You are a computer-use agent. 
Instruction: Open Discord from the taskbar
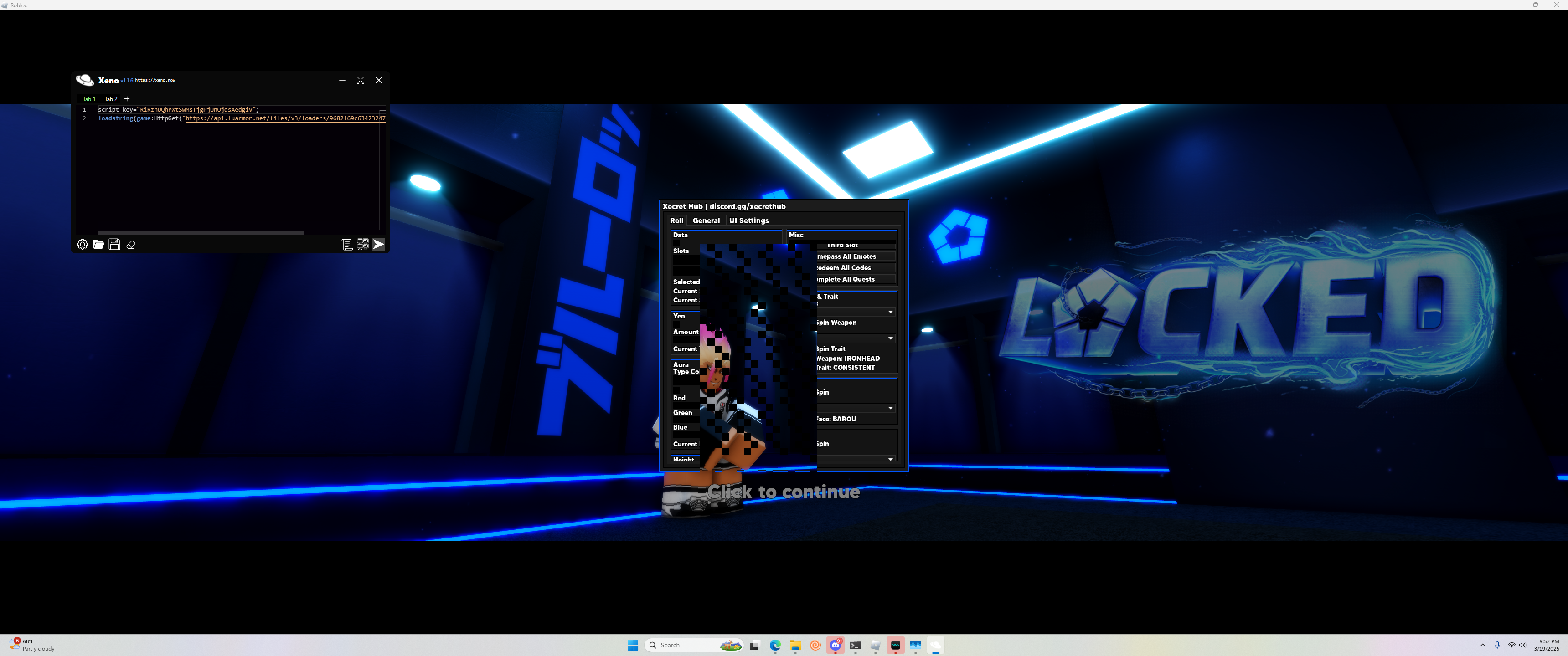click(836, 645)
